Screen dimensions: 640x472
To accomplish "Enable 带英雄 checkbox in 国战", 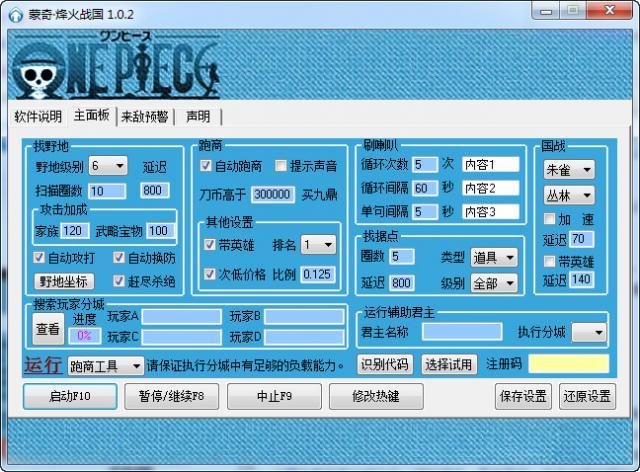I will pyautogui.click(x=550, y=261).
